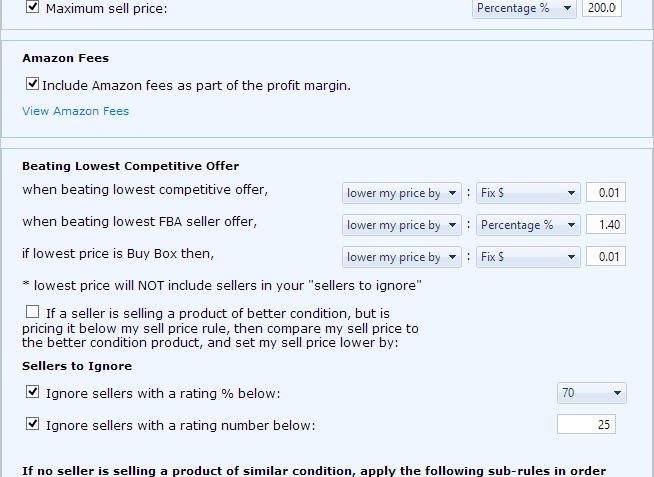
Task: Toggle Ignore sellers with a rating % below
Action: point(32,392)
